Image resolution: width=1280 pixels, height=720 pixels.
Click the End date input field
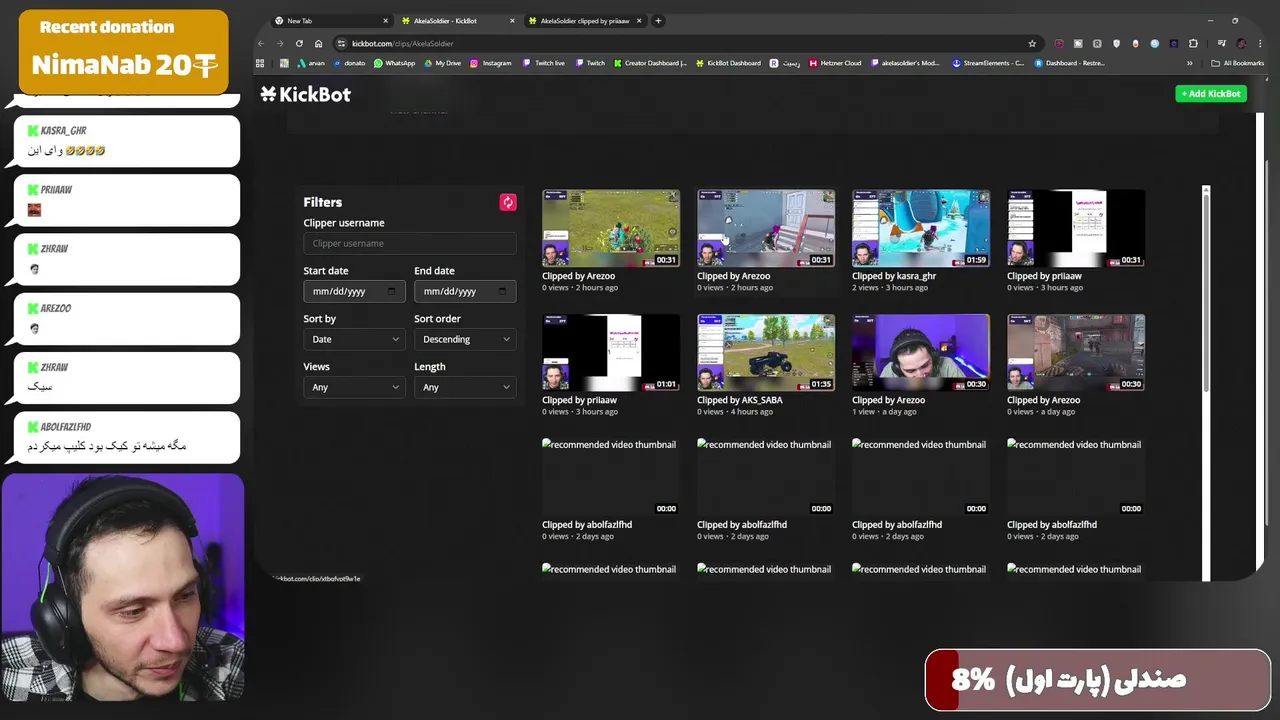click(x=465, y=291)
